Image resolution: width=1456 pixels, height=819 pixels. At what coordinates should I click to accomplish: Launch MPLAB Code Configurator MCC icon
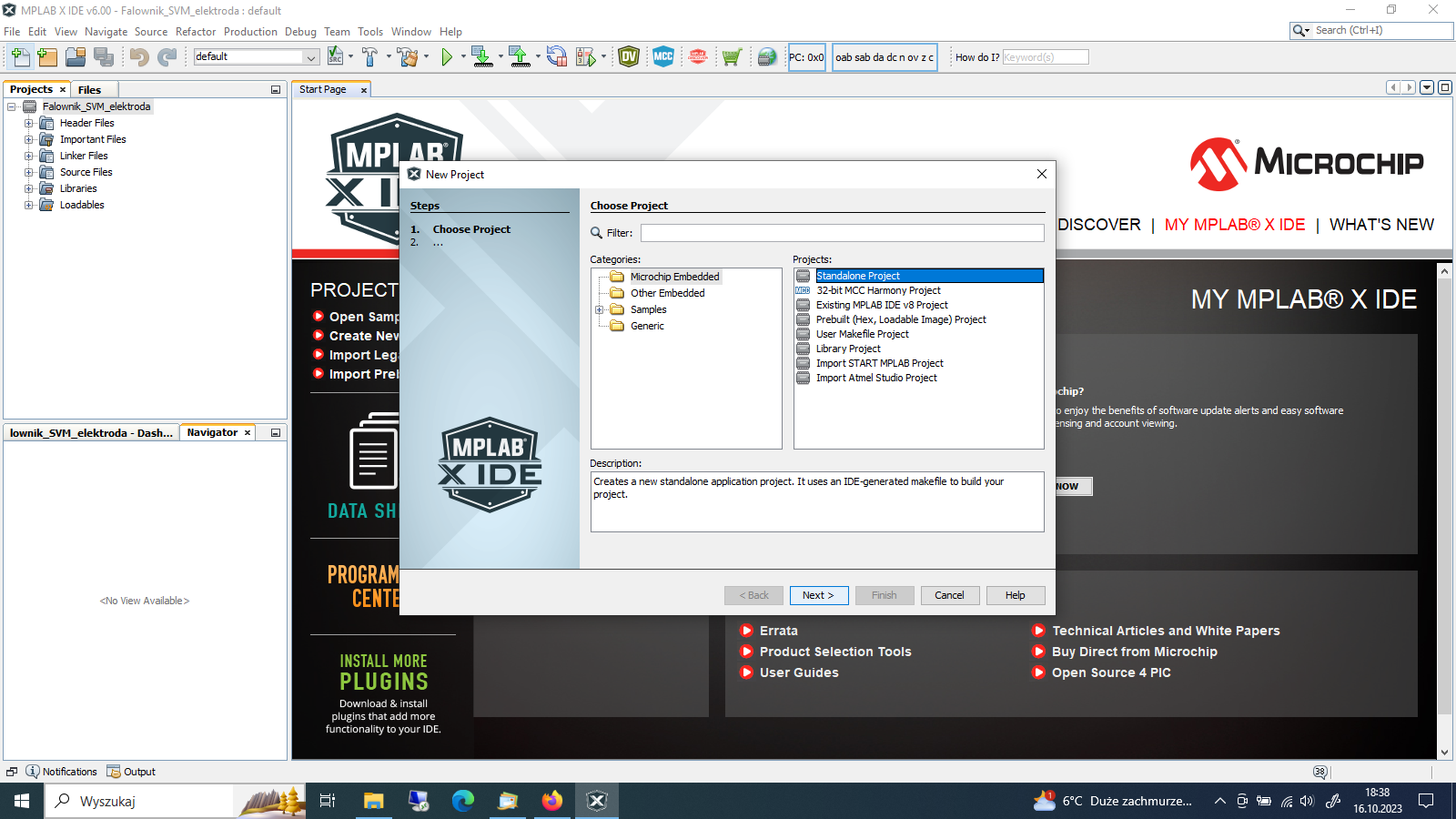[663, 57]
